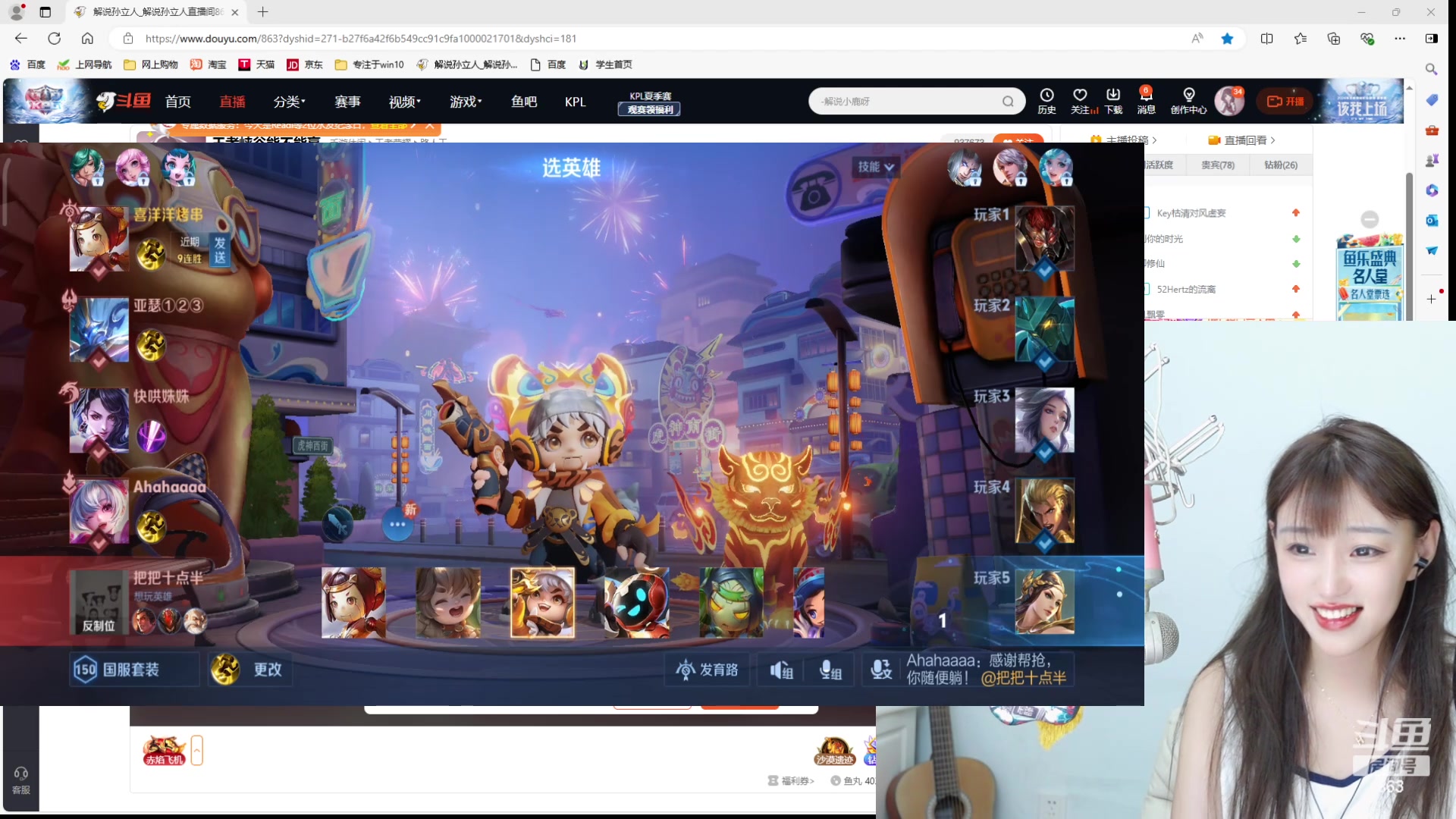Open the 京东 bookmark
This screenshot has height=819, width=1456.
(x=305, y=64)
